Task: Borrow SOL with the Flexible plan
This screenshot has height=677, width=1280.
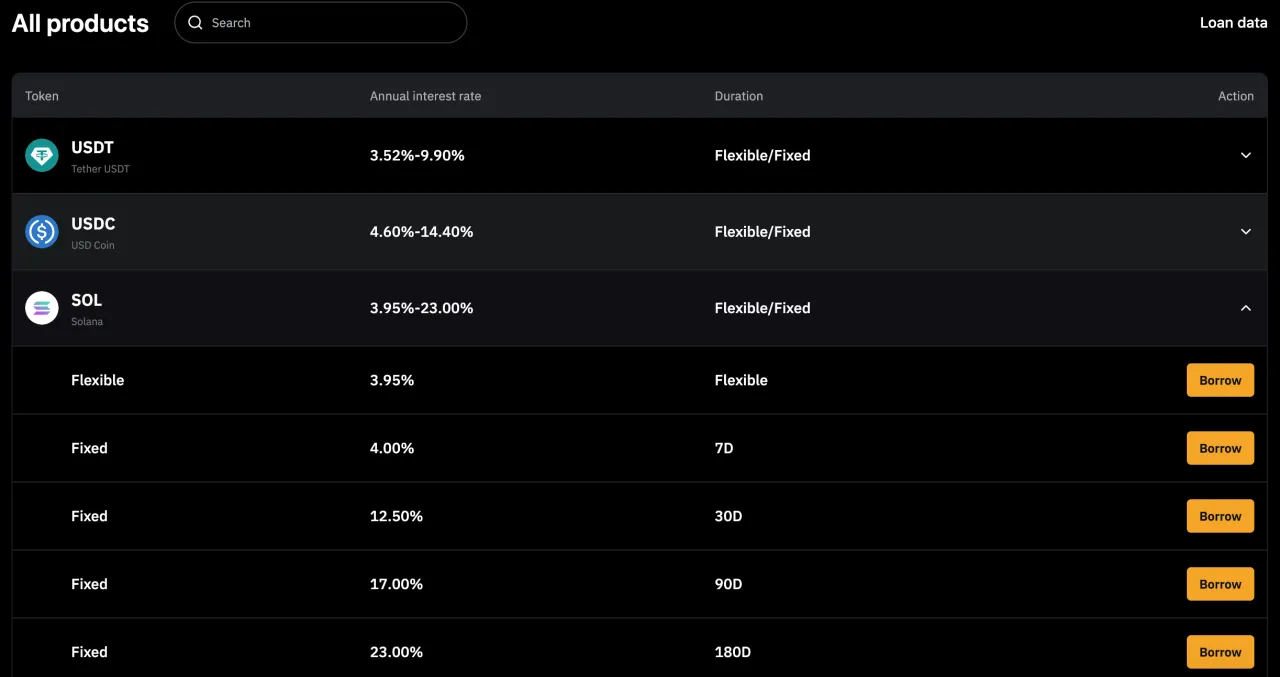Action: coord(1220,380)
